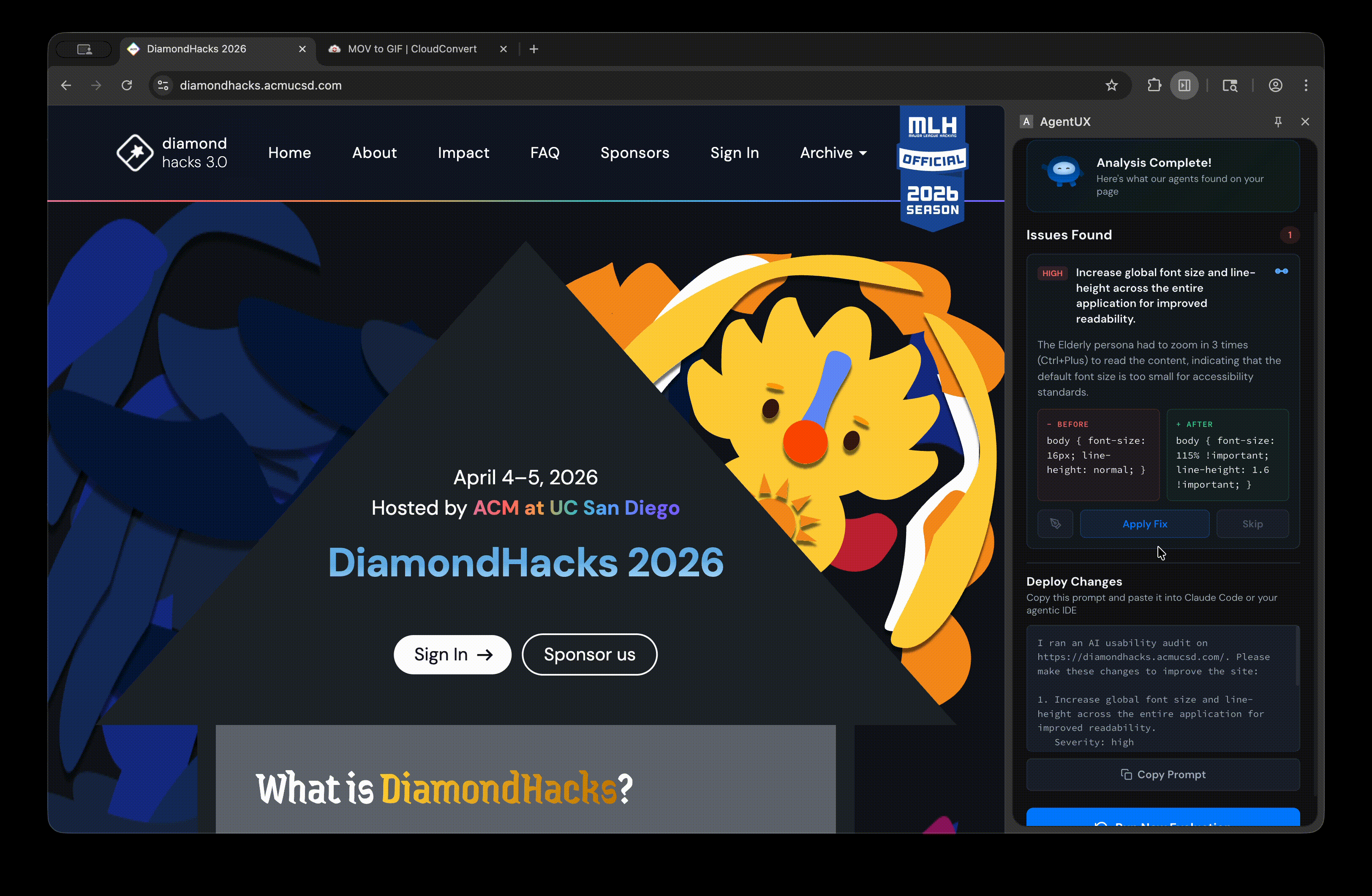Viewport: 1372px width, 896px height.
Task: Click the Sponsor us button
Action: [x=589, y=654]
